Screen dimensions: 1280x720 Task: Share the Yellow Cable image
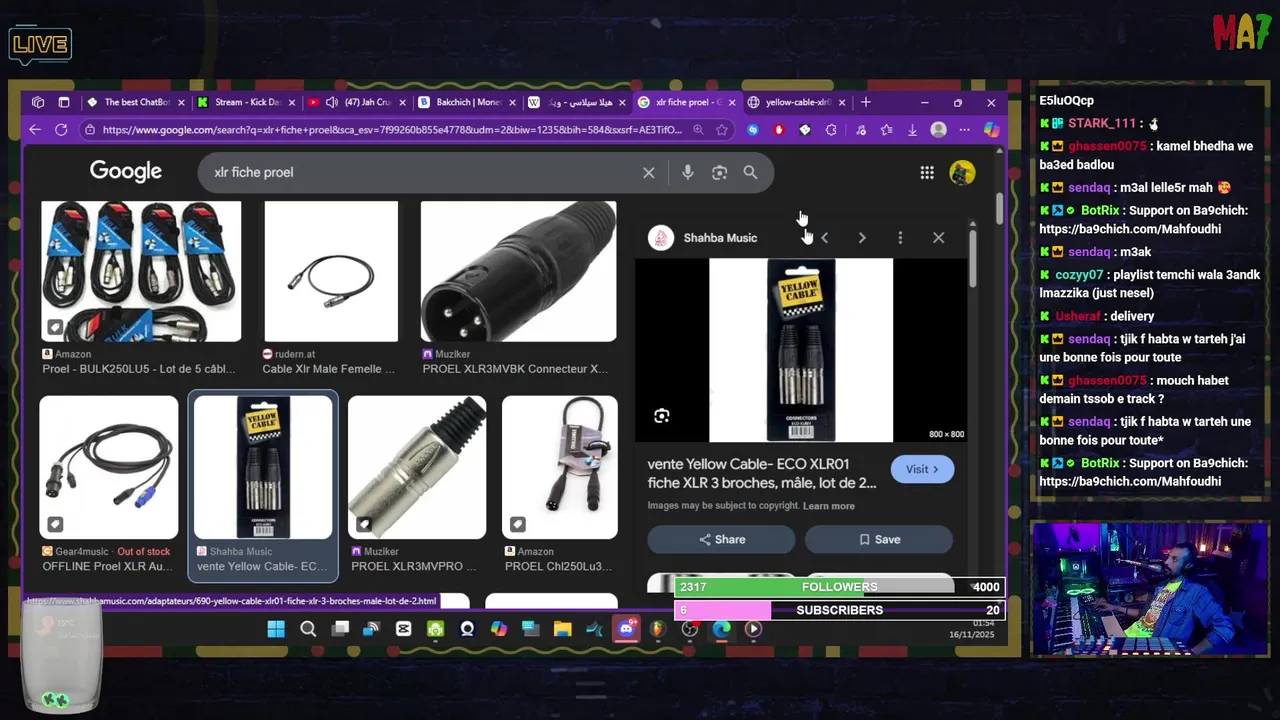[x=721, y=539]
